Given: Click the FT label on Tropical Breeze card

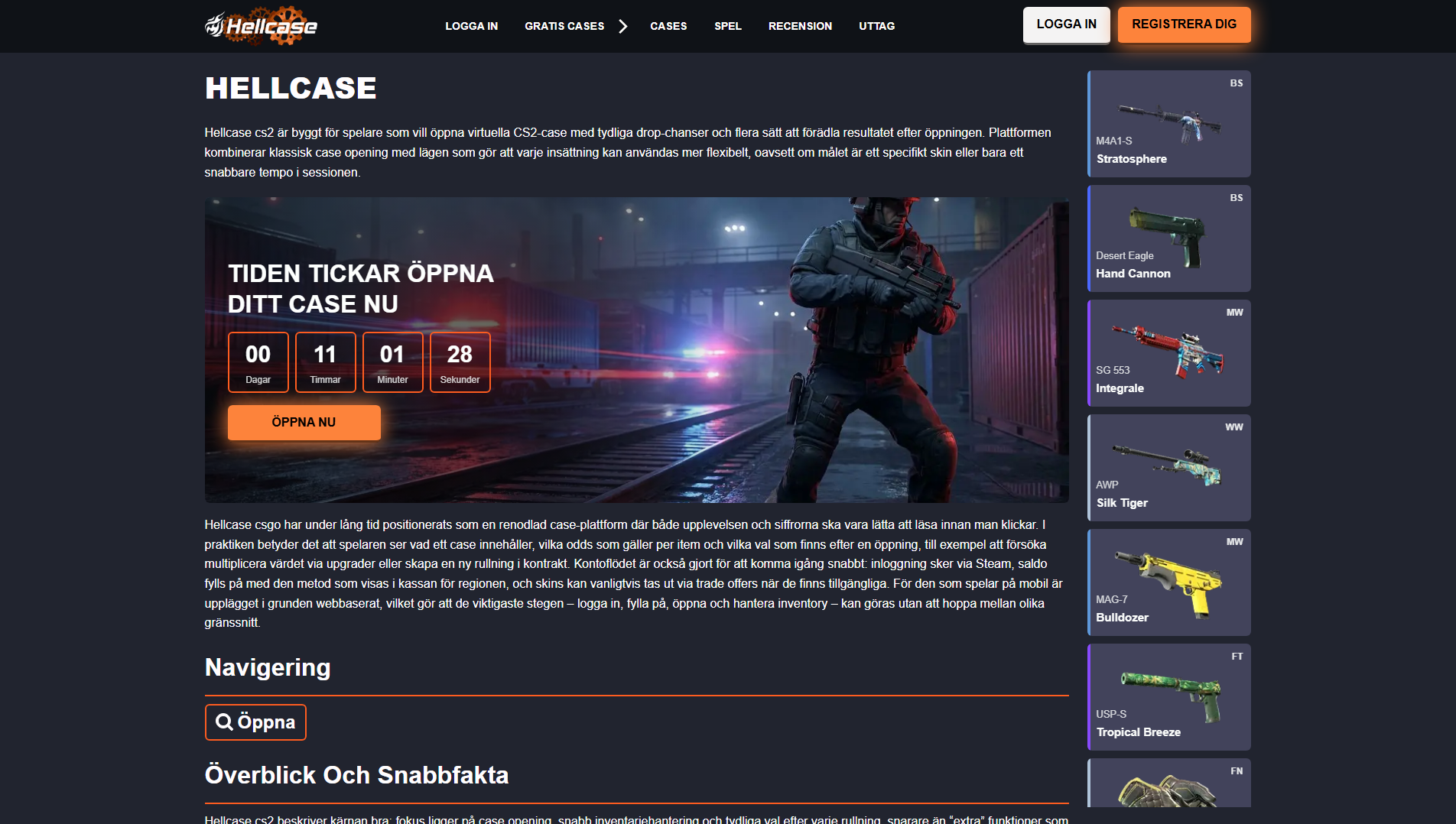Looking at the screenshot, I should point(1237,657).
